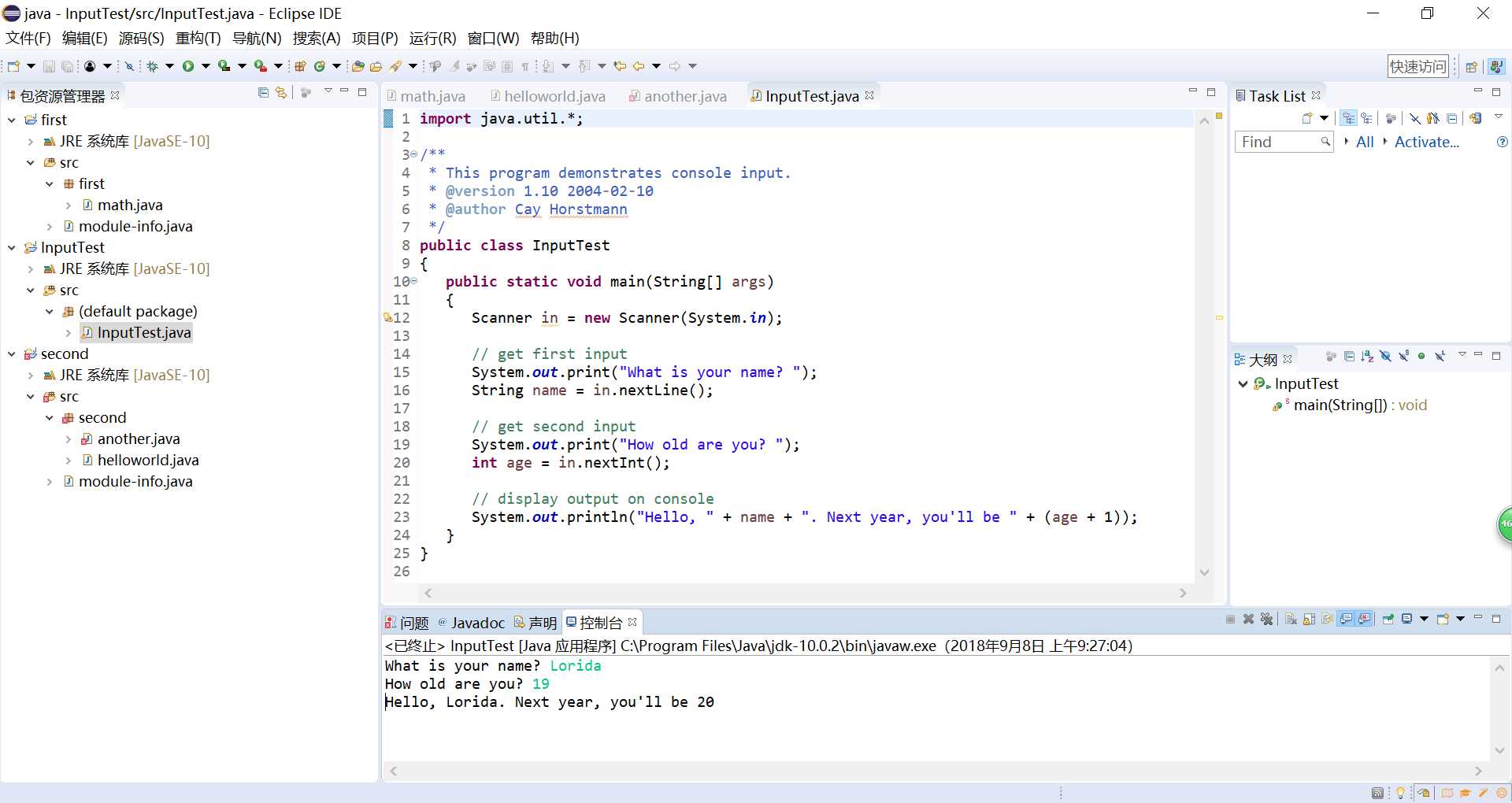Click editor vertical scrollbar down arrow
Image resolution: width=1512 pixels, height=803 pixels.
pyautogui.click(x=1204, y=572)
